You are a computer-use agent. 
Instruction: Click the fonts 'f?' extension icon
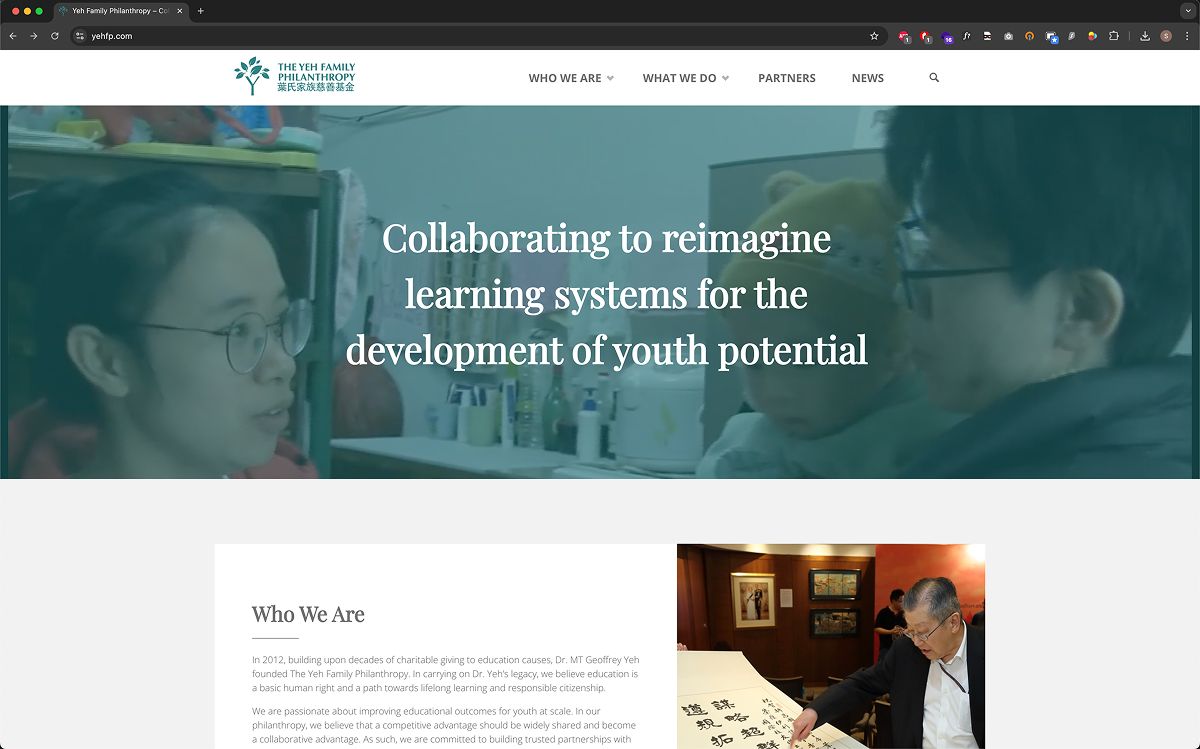[967, 36]
